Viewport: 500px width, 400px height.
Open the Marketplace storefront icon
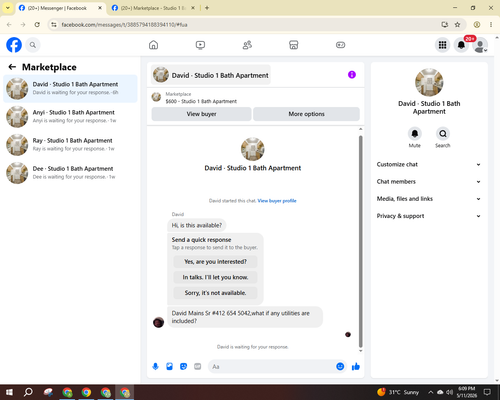294,45
